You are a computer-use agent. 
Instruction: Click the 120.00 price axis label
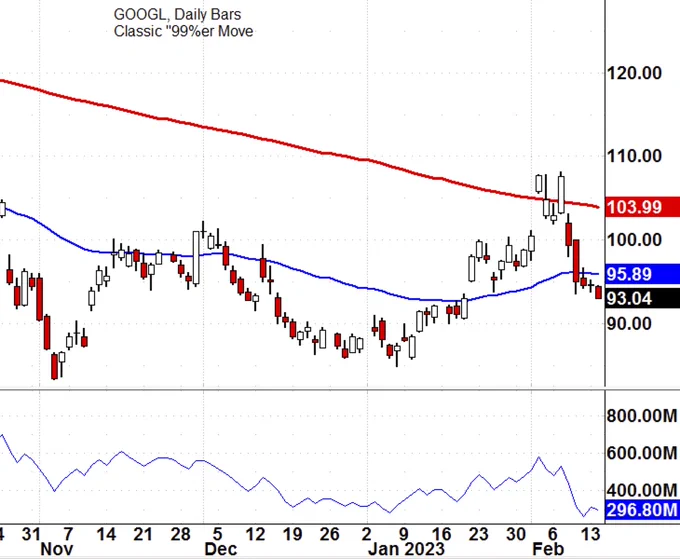point(634,73)
